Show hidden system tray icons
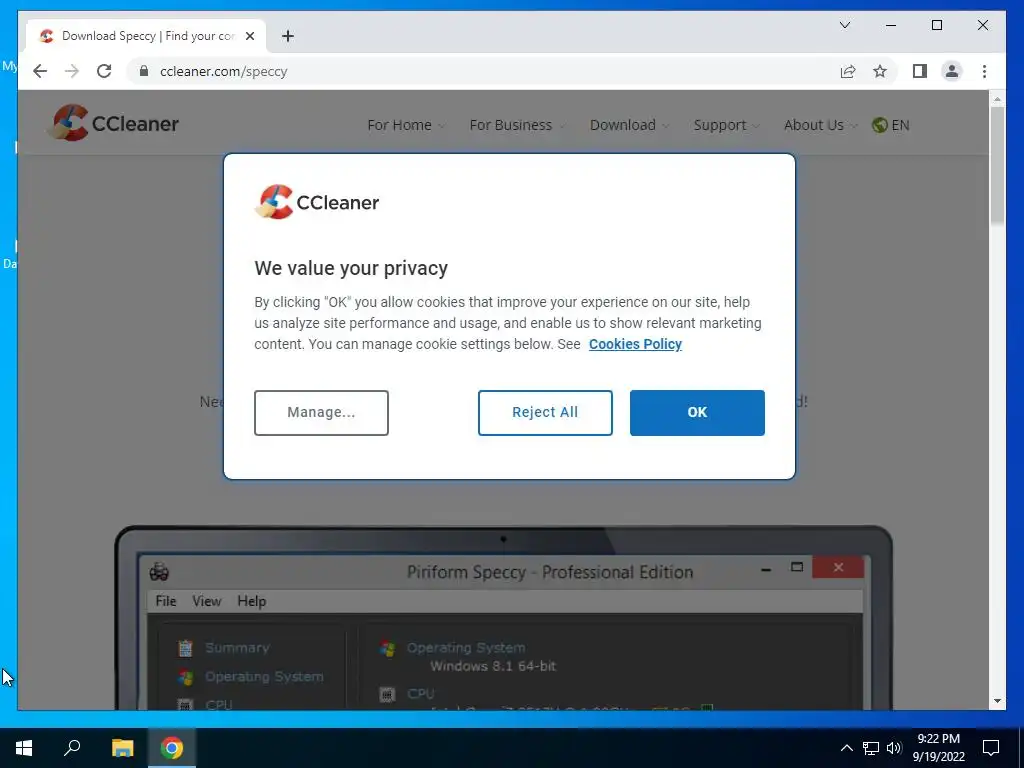The image size is (1024, 768). tap(846, 748)
